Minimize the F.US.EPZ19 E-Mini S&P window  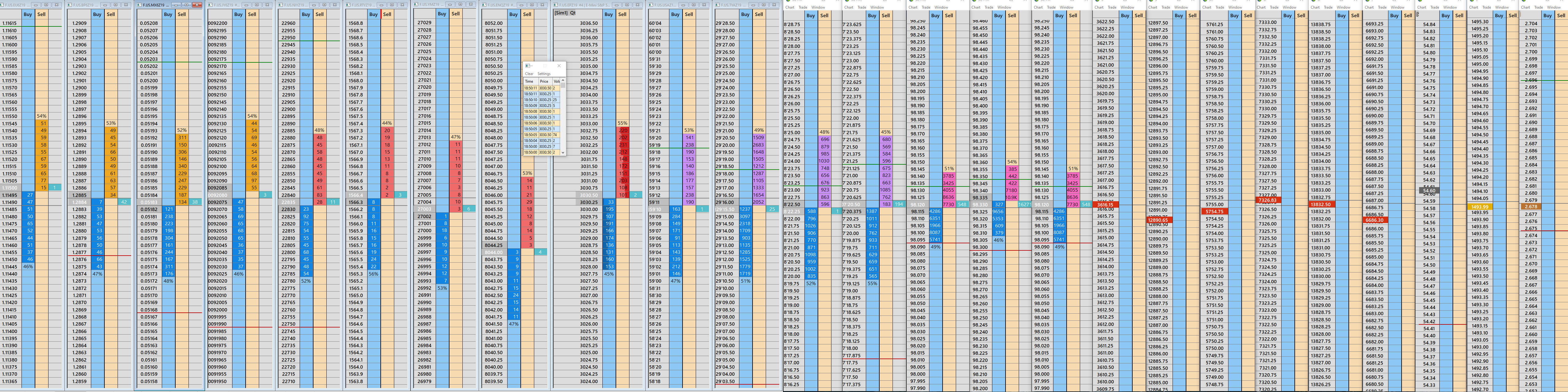tap(617, 5)
